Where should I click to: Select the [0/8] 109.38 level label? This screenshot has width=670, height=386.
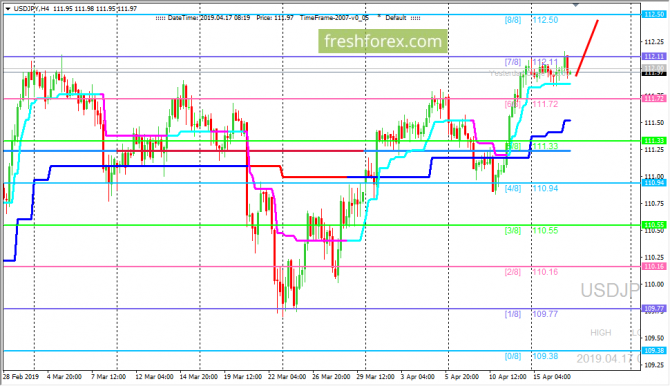pos(531,357)
